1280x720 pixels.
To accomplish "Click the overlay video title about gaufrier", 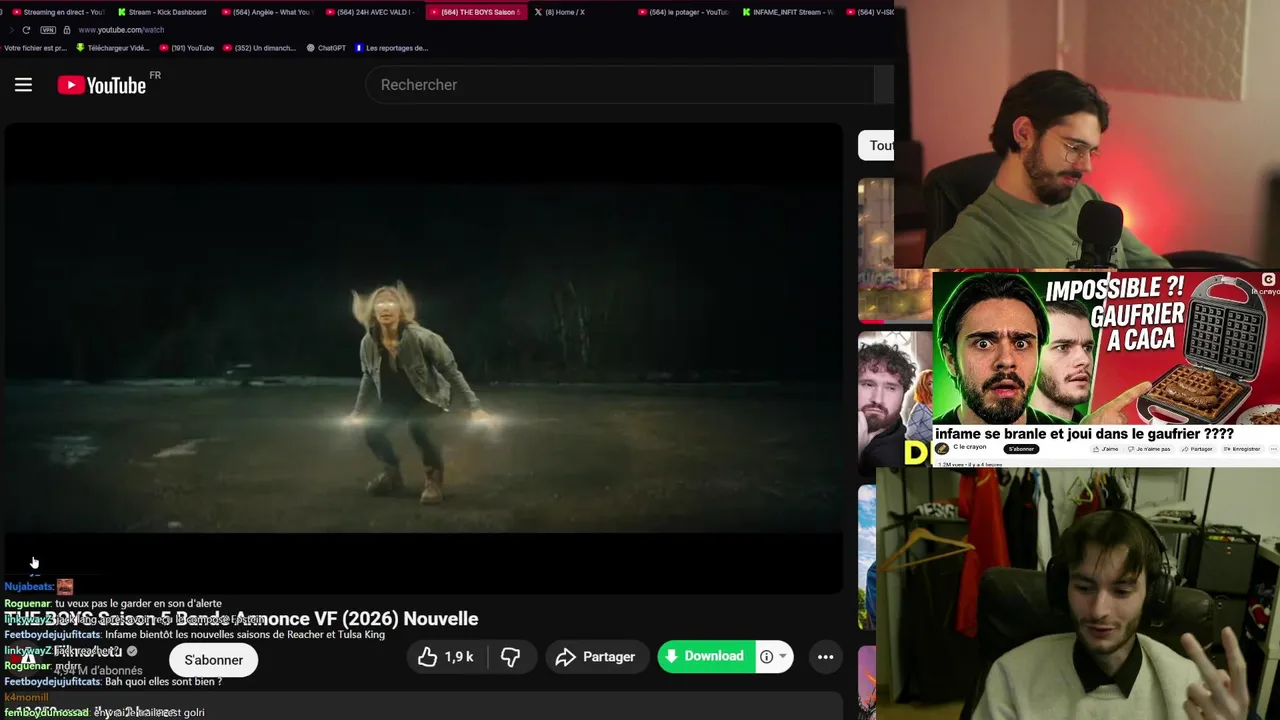I will [x=1084, y=434].
